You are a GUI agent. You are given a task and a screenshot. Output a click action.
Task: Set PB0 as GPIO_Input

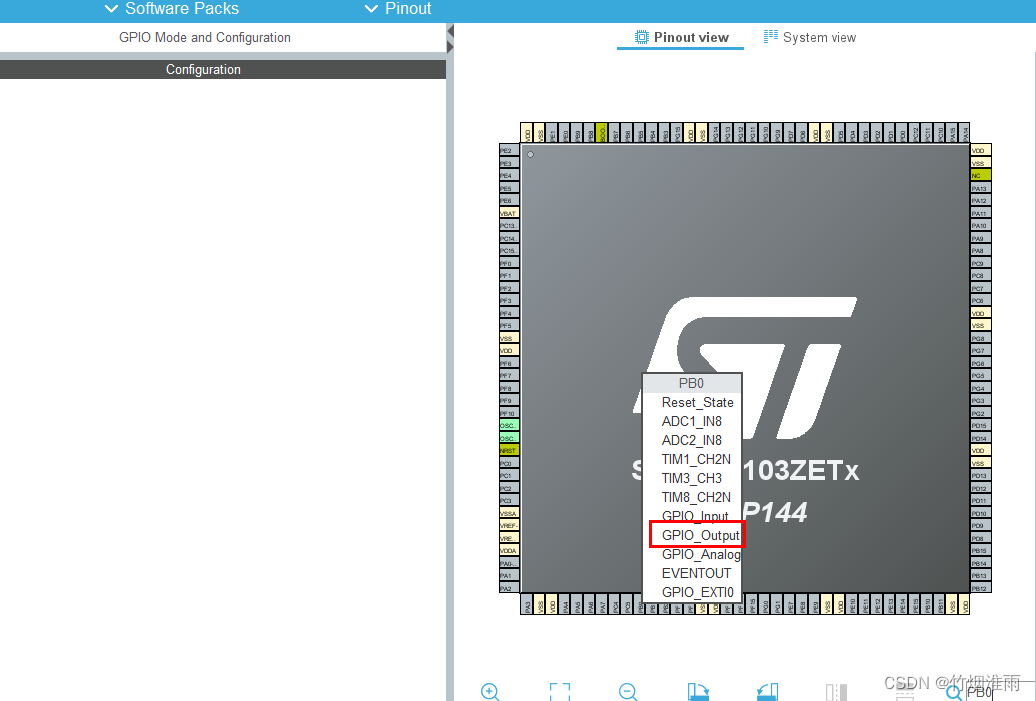[692, 516]
